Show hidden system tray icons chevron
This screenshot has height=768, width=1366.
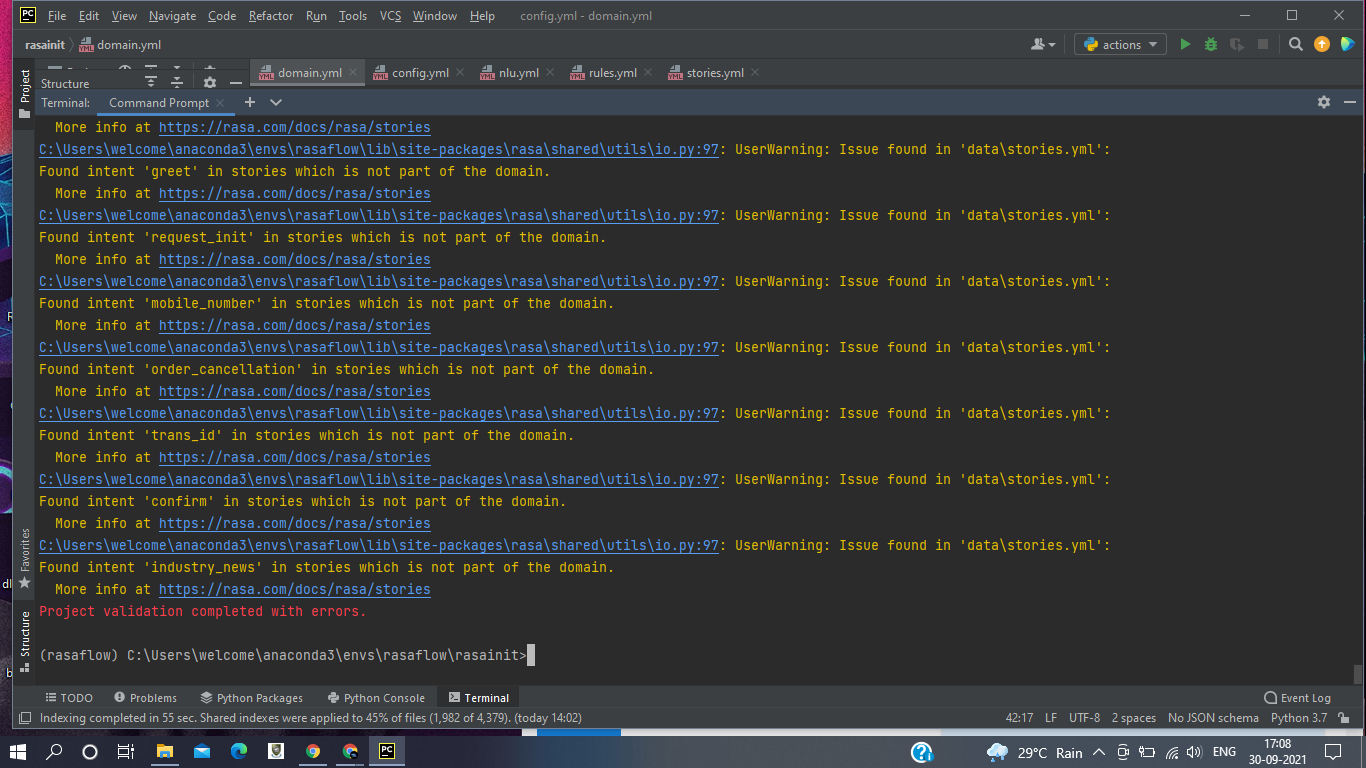[1099, 752]
